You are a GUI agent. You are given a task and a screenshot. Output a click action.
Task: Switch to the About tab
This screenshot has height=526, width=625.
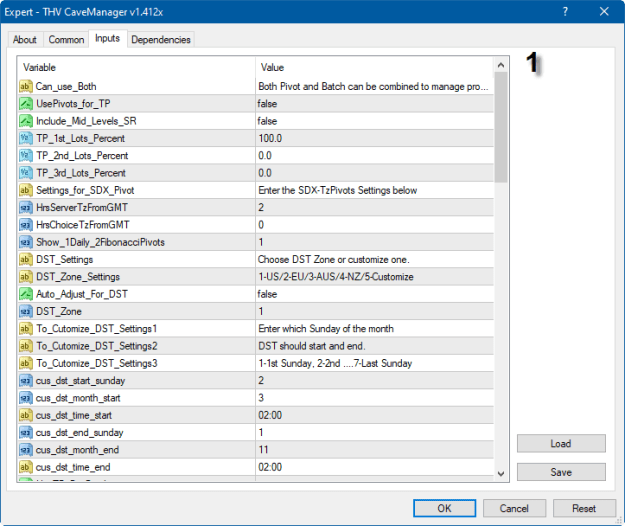tap(25, 39)
